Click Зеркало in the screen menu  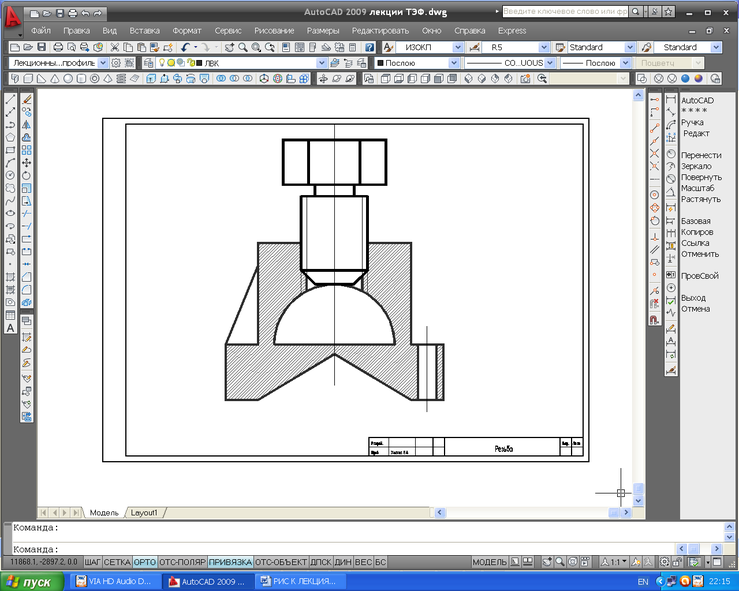point(699,166)
